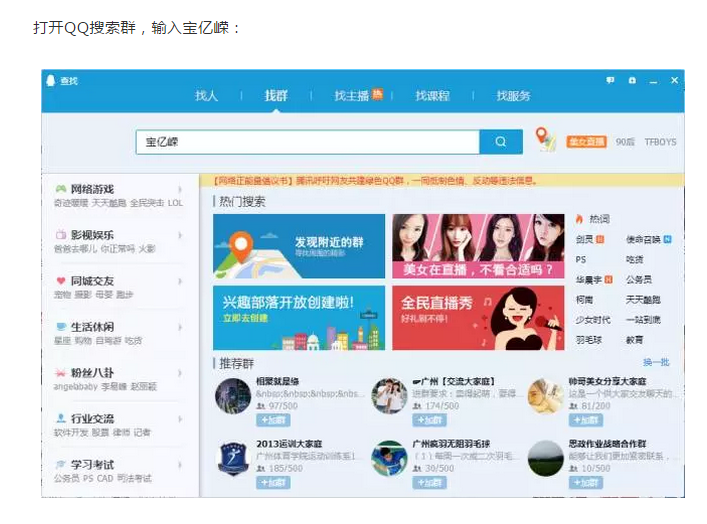Open the 全民直播秀 banner
Screen dimensions: 707x524
[478, 318]
